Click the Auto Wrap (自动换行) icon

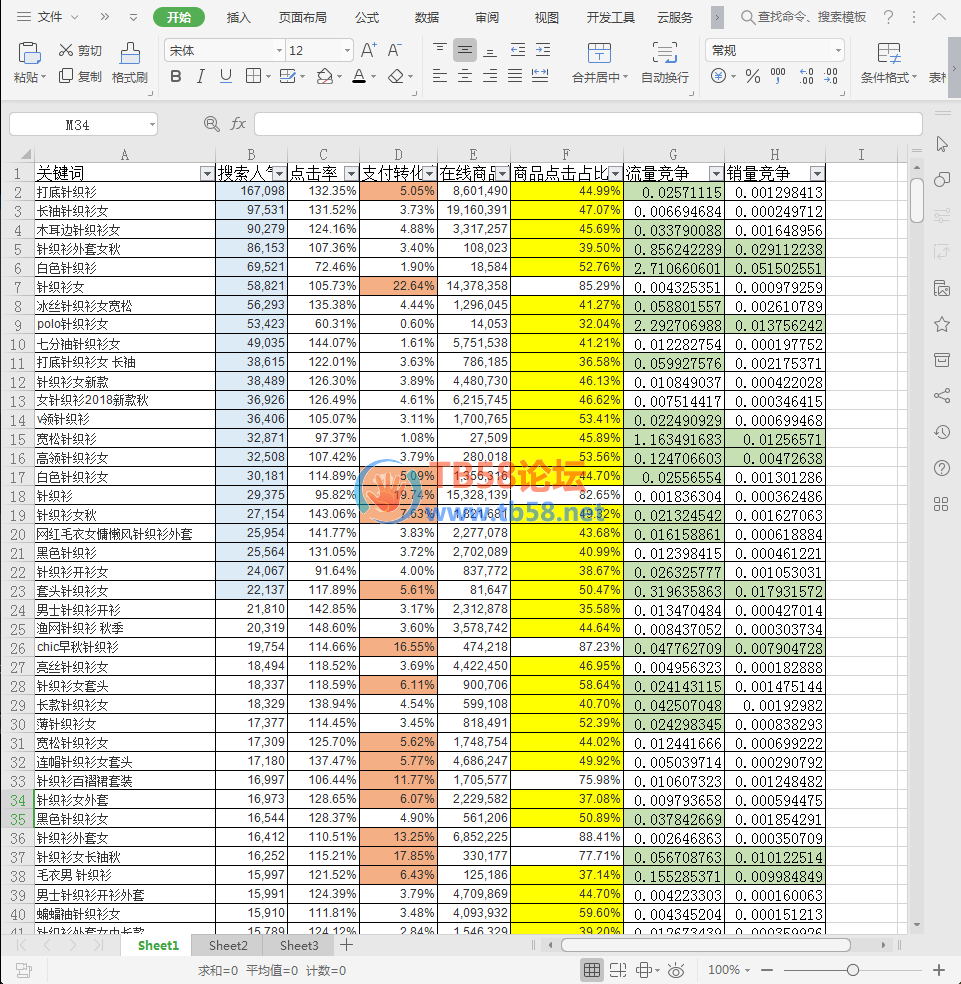(x=664, y=54)
